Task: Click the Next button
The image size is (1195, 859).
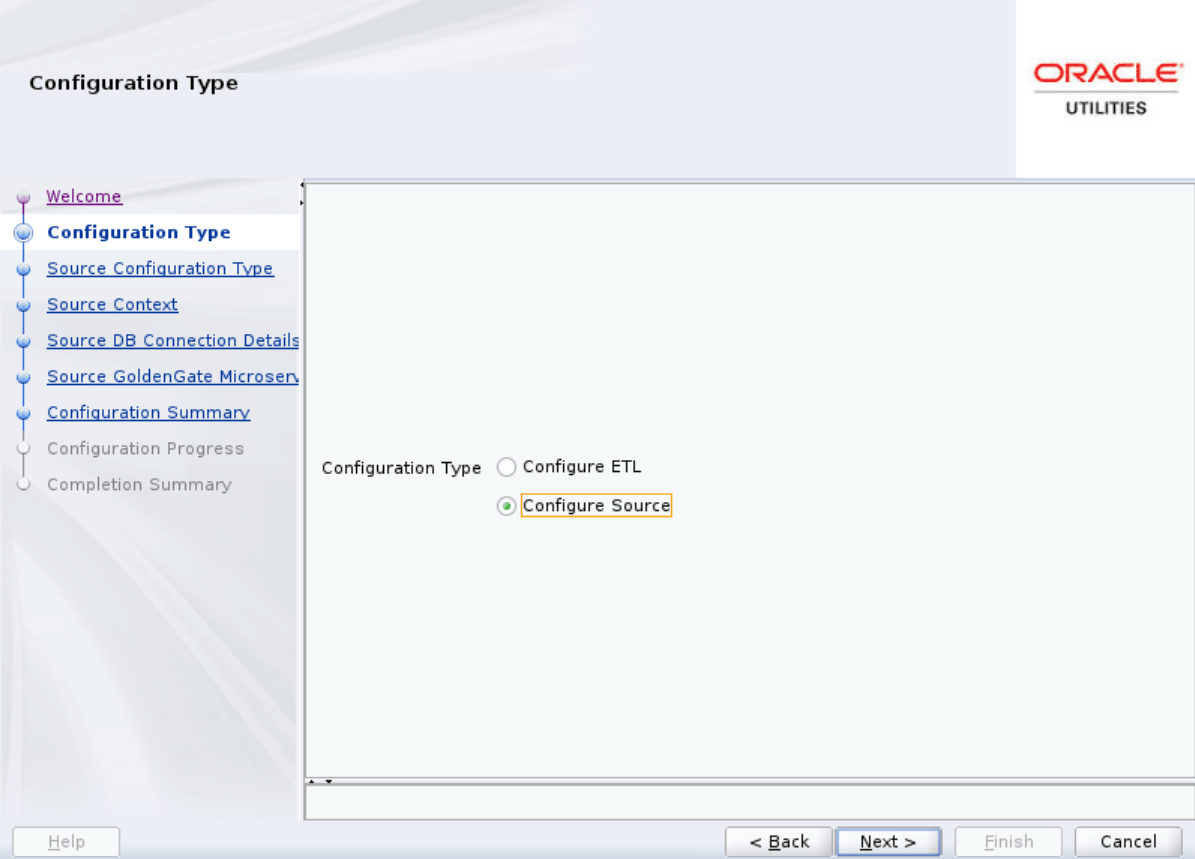Action: pos(889,841)
